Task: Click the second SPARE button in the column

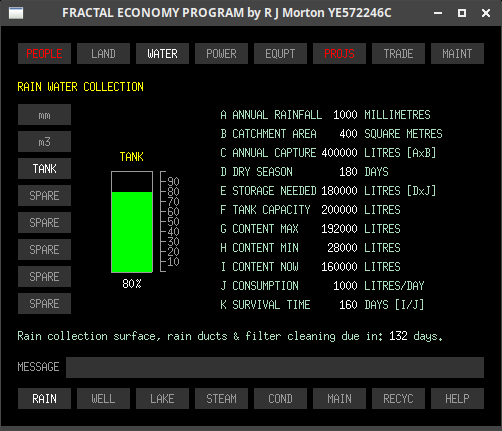Action: [44, 223]
